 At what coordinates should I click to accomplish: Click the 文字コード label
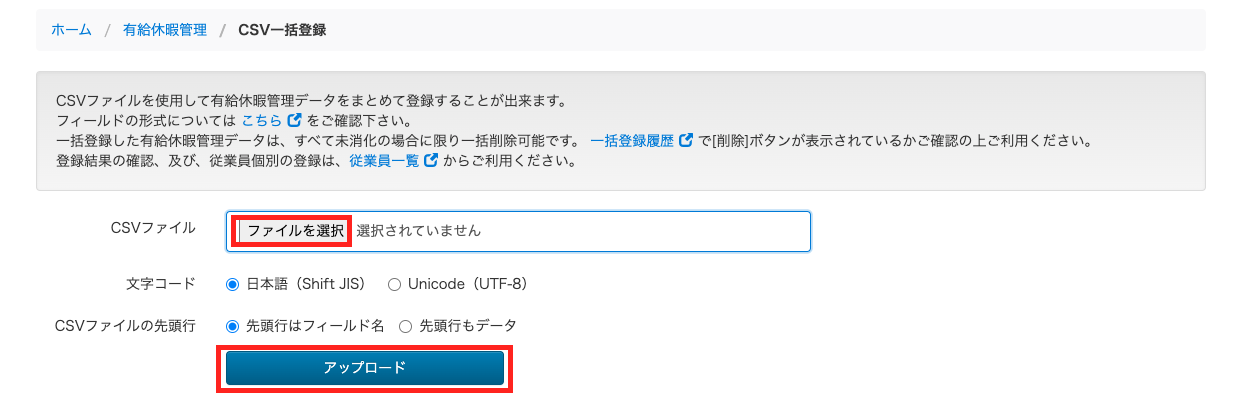[x=161, y=284]
